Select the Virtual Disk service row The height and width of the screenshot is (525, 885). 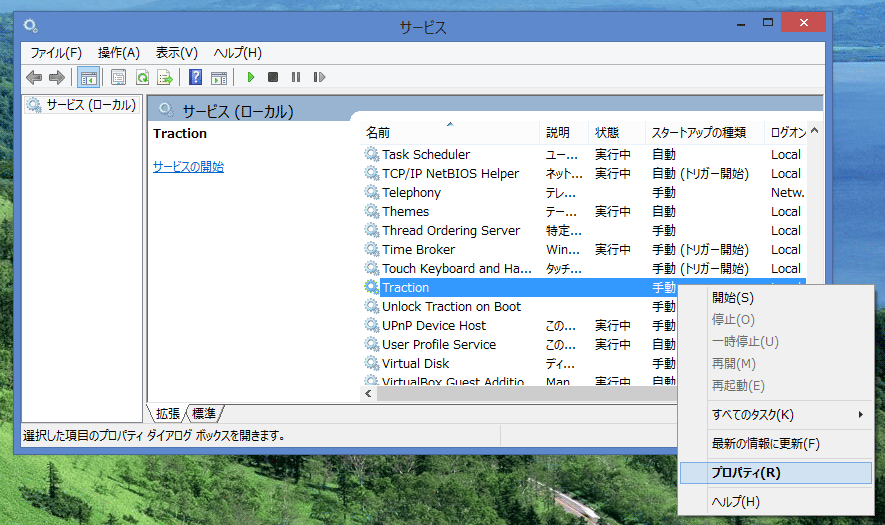pos(519,364)
